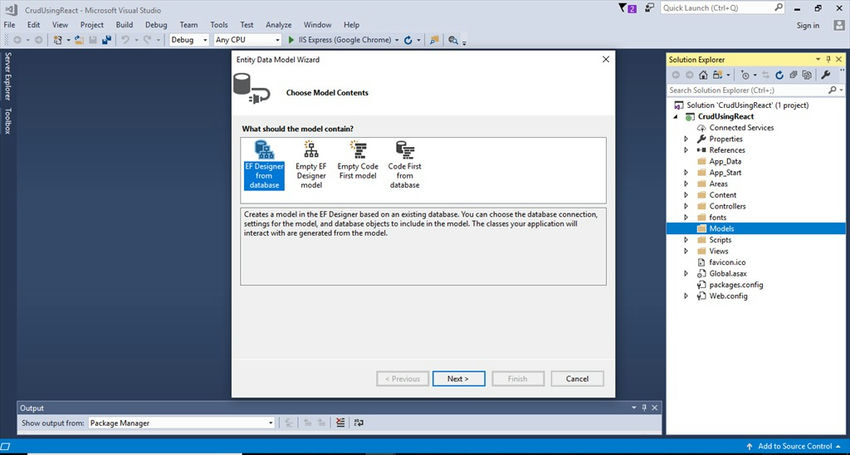Image resolution: width=850 pixels, height=455 pixels.
Task: Open the Project menu
Action: pos(92,25)
